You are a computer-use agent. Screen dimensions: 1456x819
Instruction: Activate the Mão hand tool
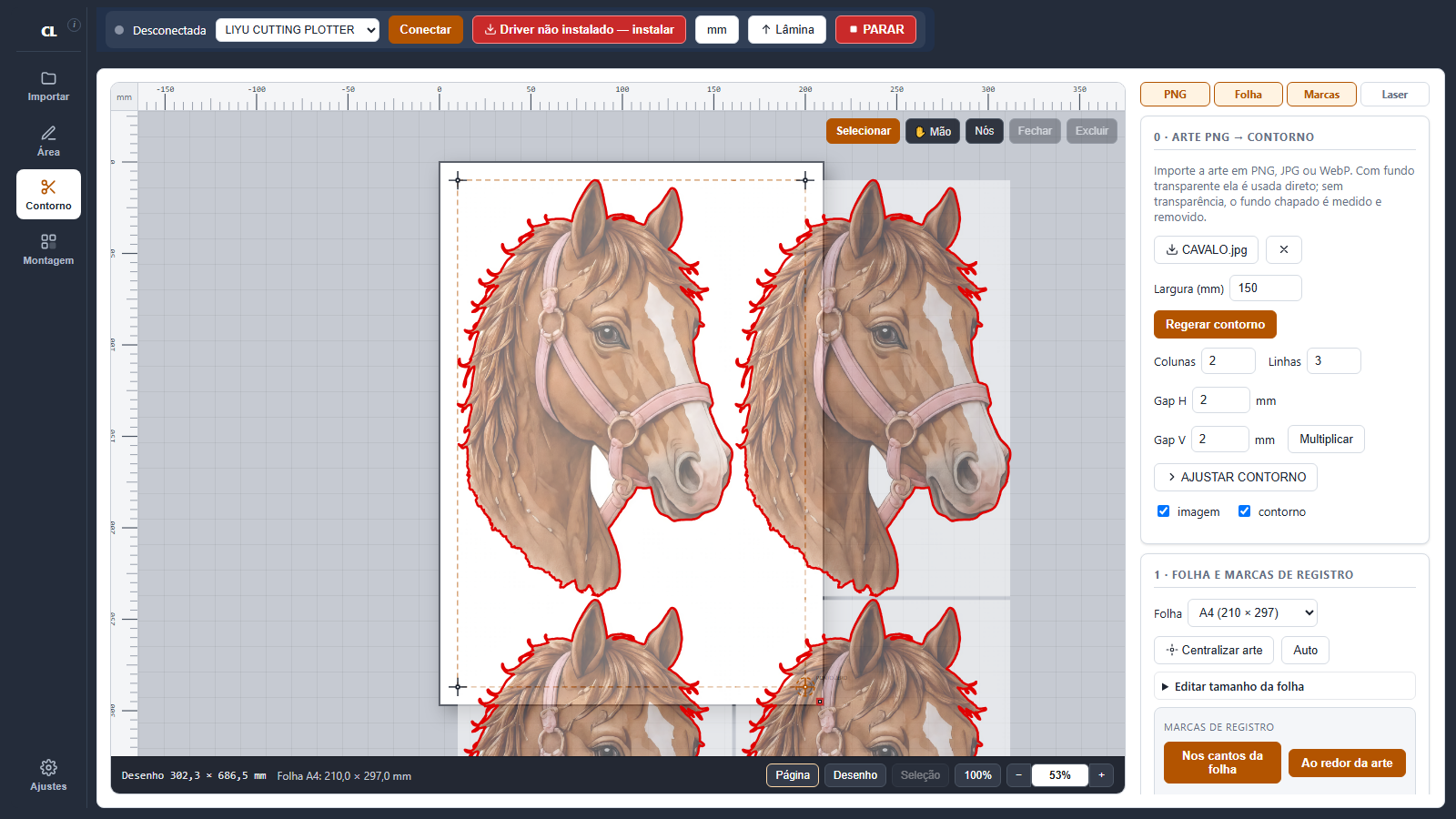[x=933, y=131]
